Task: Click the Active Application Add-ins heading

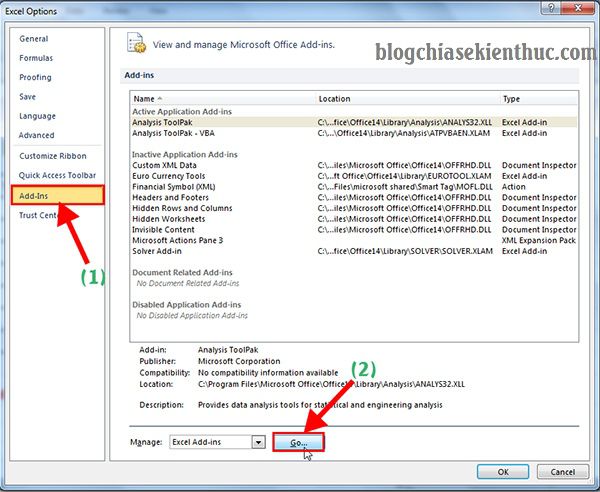Action: tap(182, 112)
